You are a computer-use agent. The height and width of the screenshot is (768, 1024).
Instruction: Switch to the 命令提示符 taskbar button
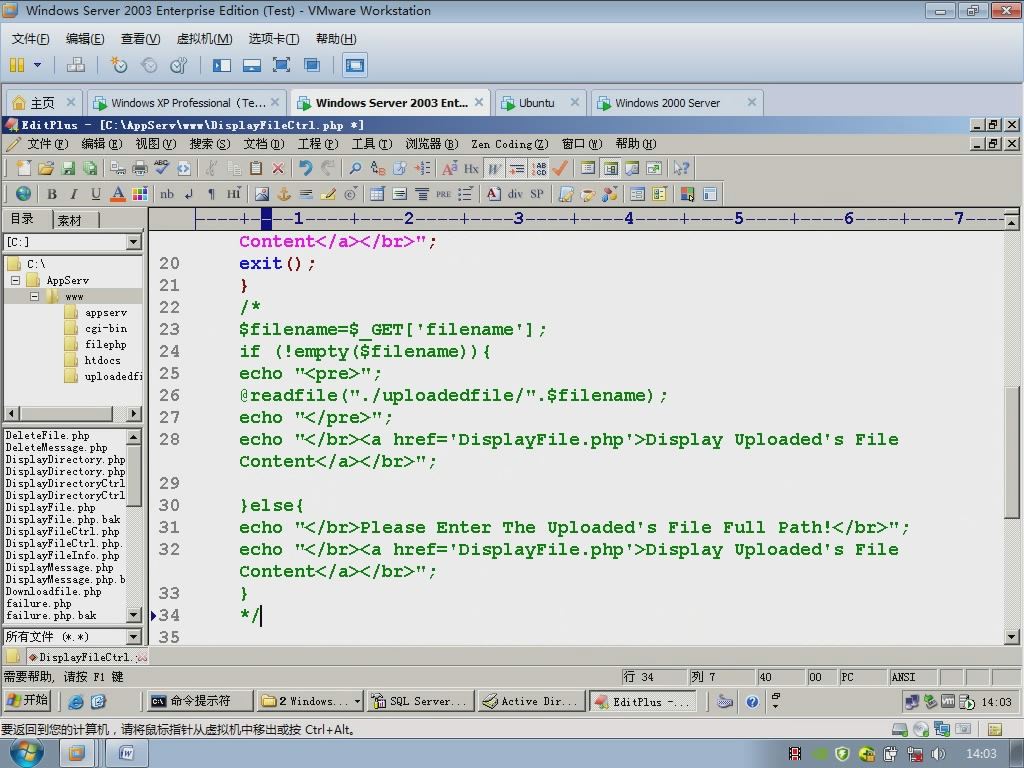coord(200,701)
